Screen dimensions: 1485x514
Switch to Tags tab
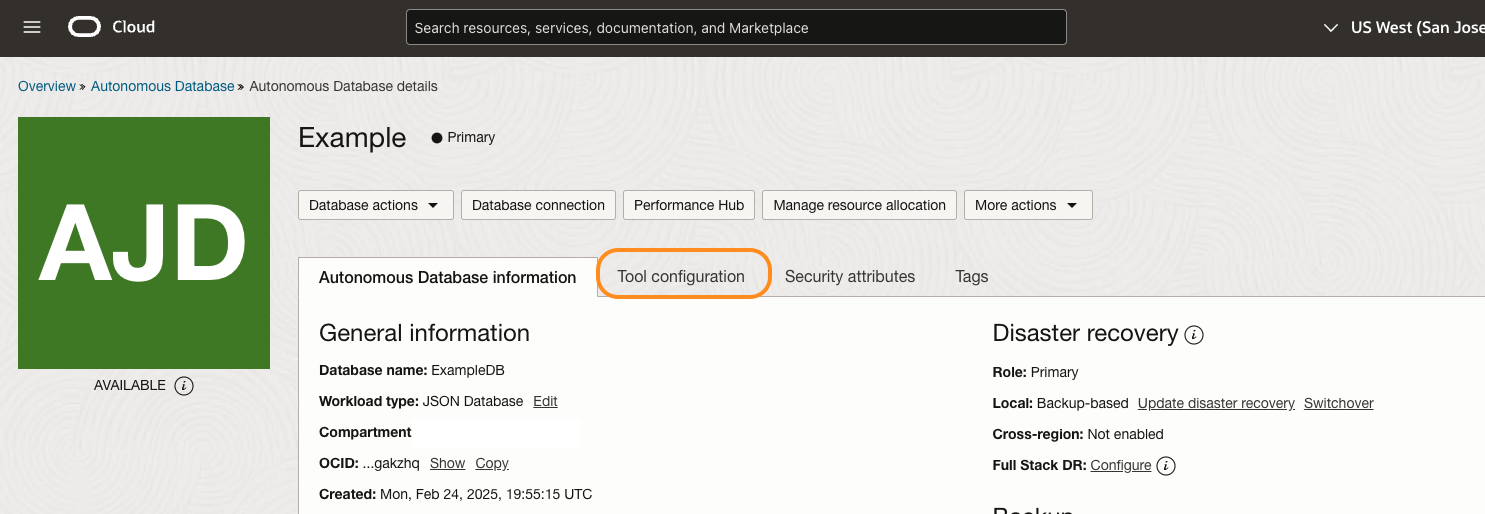point(971,276)
